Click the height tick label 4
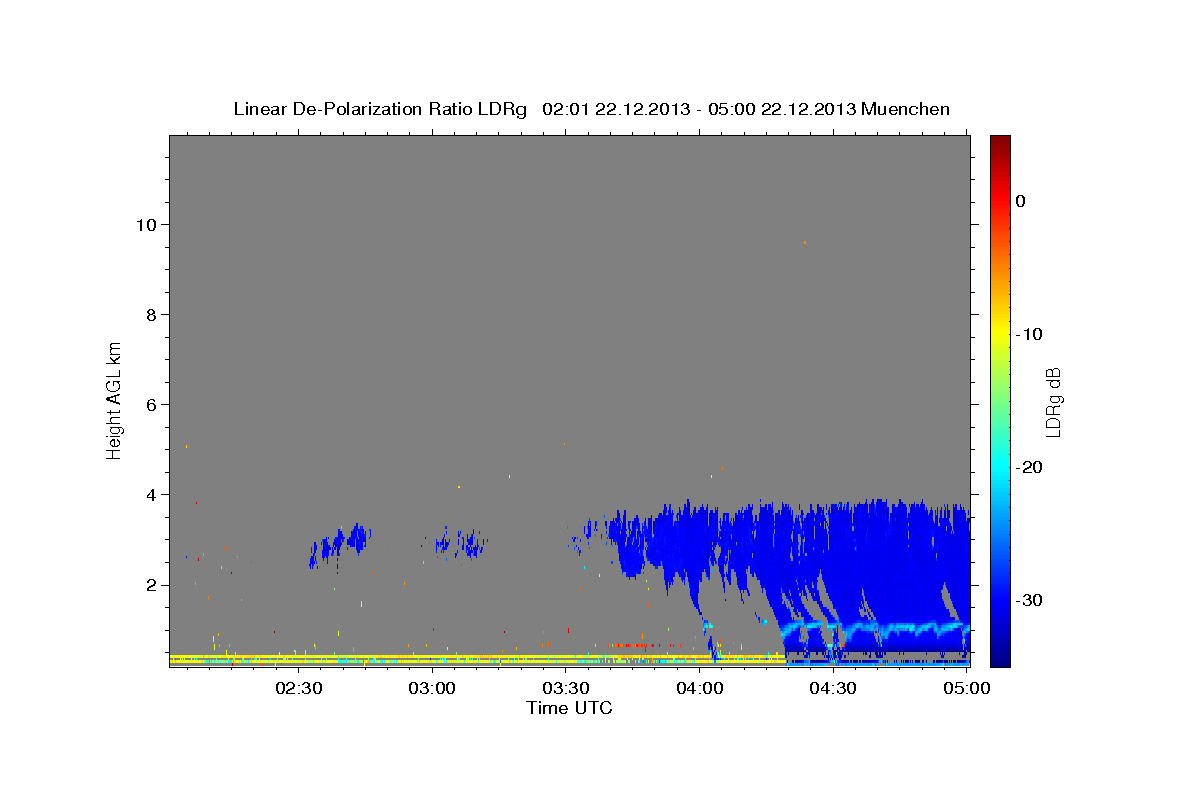Screen dimensions: 1200x800 coord(150,494)
